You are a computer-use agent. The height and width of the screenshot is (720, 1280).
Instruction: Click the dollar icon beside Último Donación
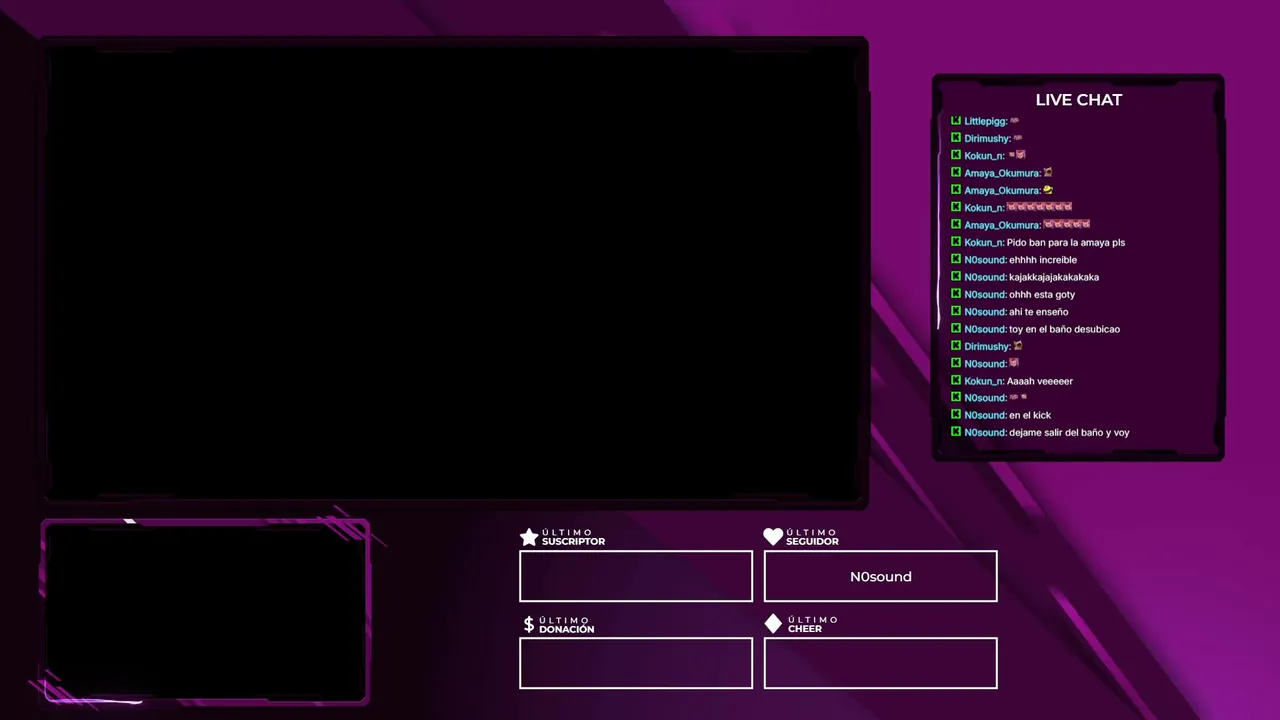529,625
